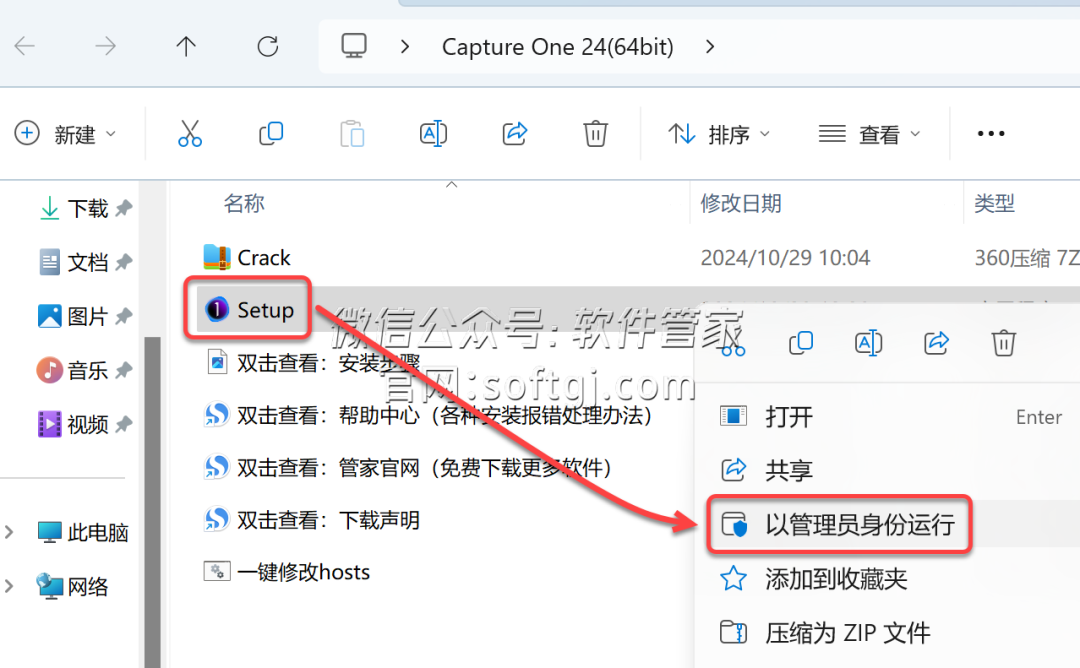
Task: Select the Crack archive file
Action: tap(263, 258)
